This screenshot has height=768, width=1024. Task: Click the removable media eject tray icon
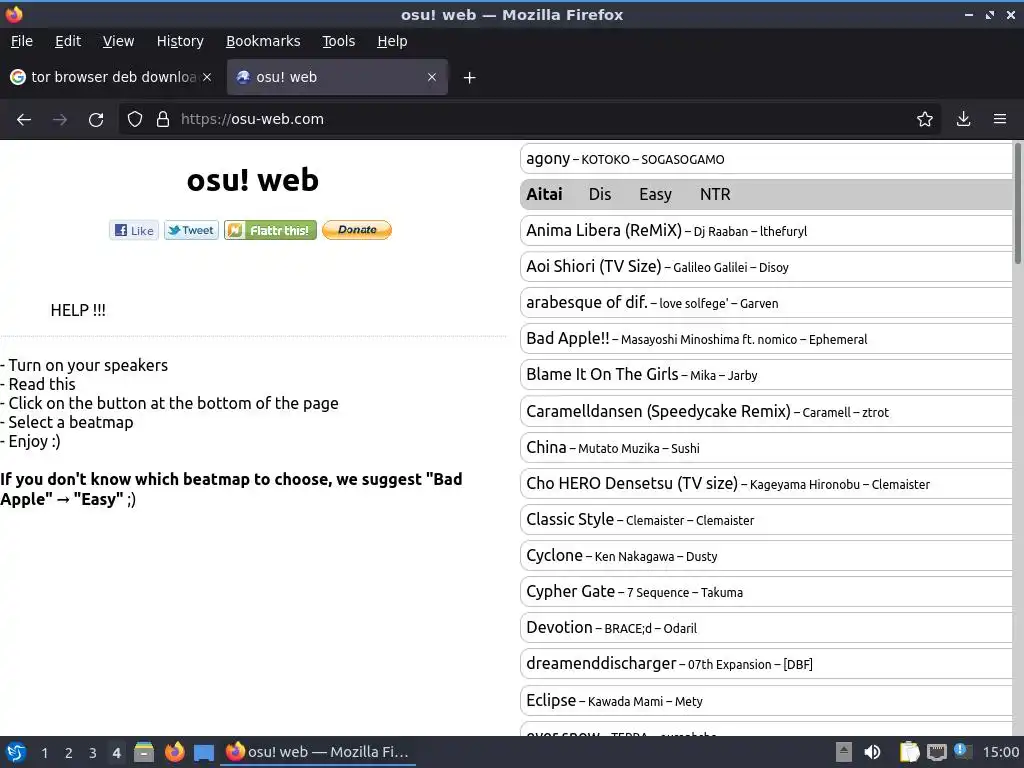[x=844, y=752]
